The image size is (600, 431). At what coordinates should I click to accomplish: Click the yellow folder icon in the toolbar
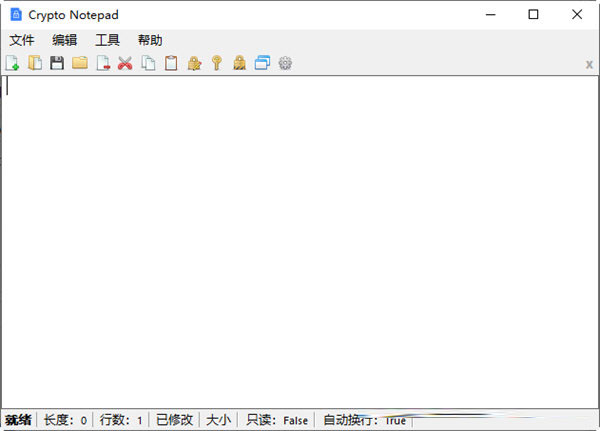tap(80, 63)
